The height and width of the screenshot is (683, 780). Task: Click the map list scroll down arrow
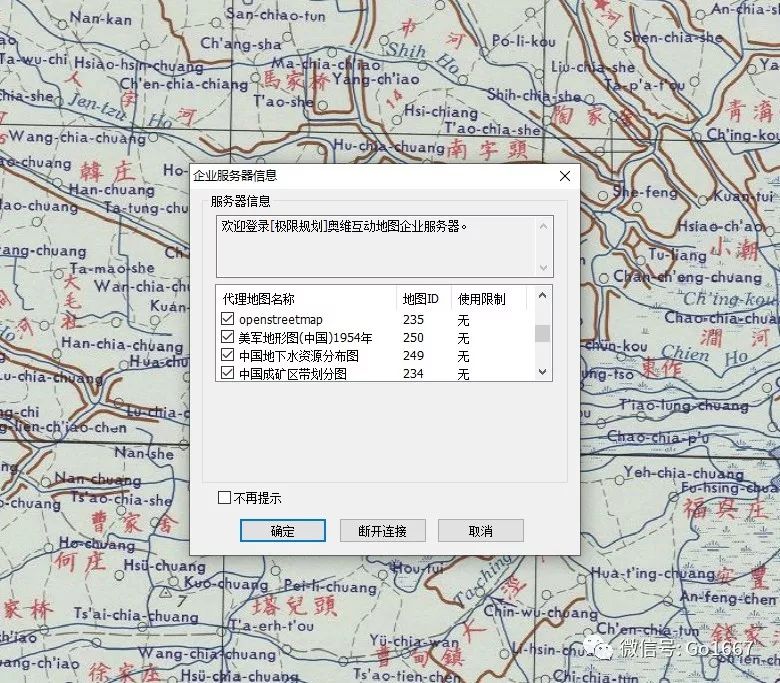tap(543, 372)
